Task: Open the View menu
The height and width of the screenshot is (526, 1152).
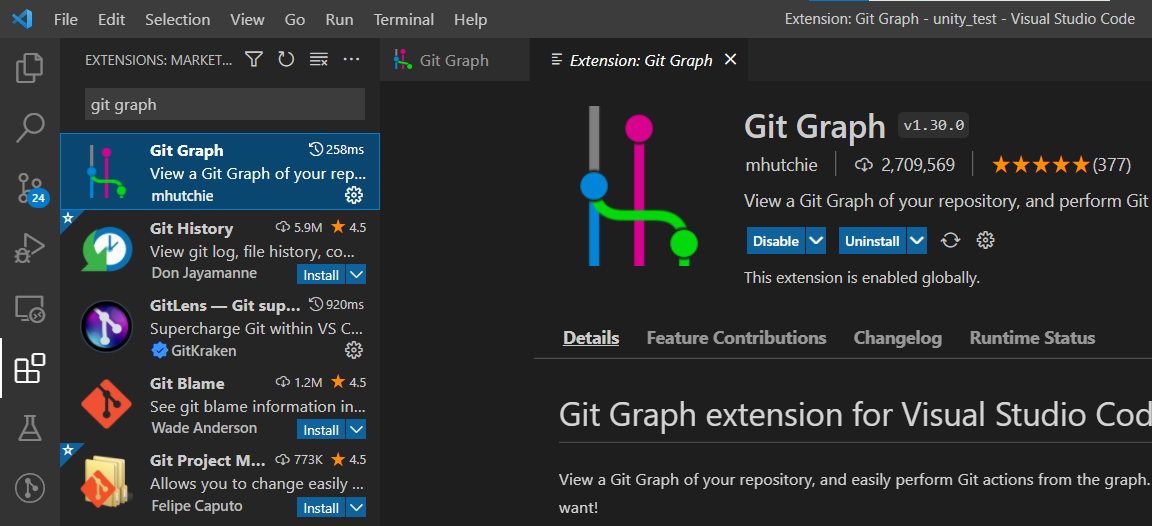Action: (247, 19)
